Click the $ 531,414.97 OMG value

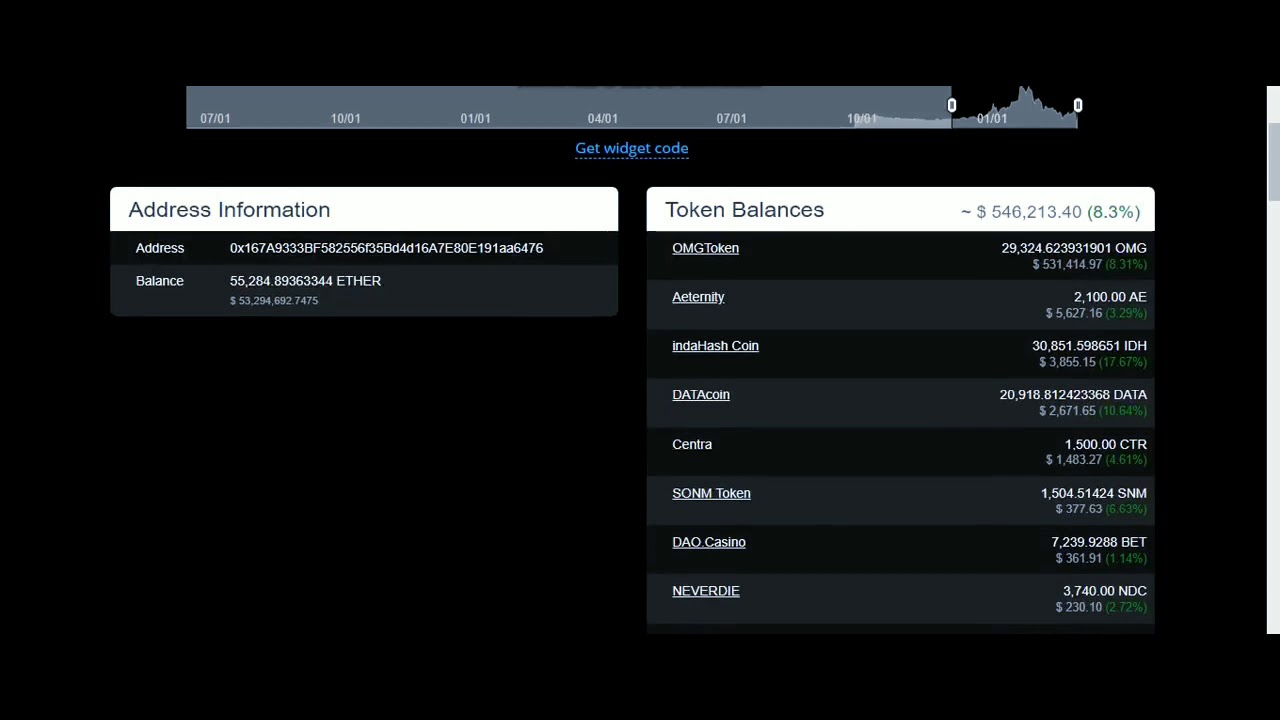pyautogui.click(x=1067, y=265)
